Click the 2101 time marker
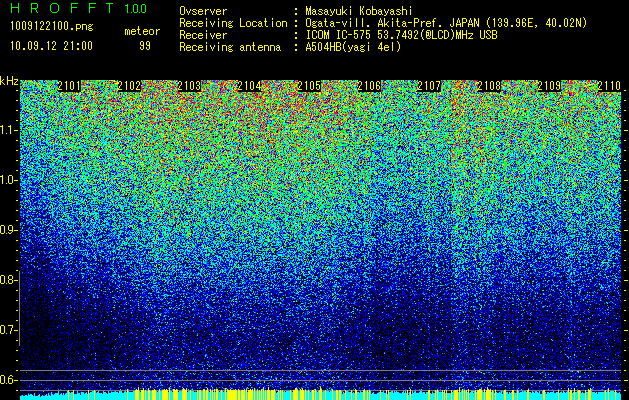Image resolution: width=629 pixels, height=400 pixels. tap(69, 86)
